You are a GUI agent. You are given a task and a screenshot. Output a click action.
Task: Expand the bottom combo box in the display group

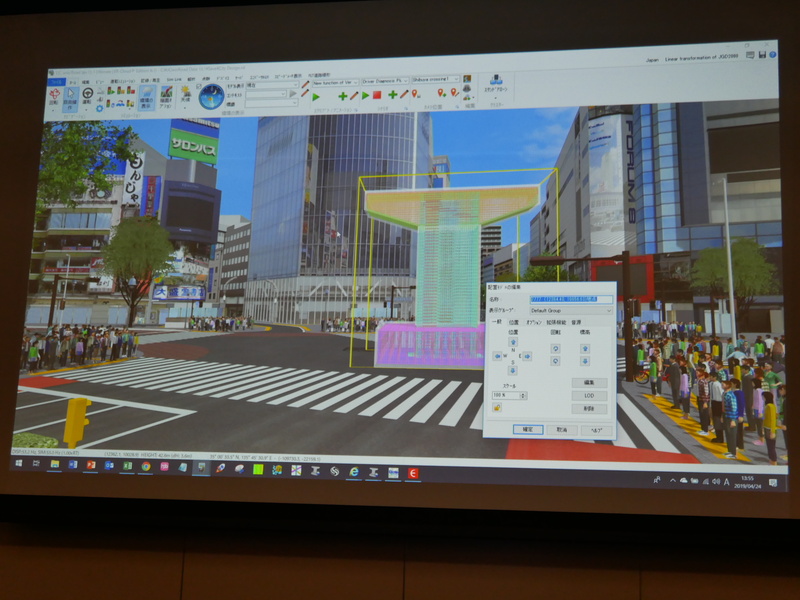click(272, 103)
